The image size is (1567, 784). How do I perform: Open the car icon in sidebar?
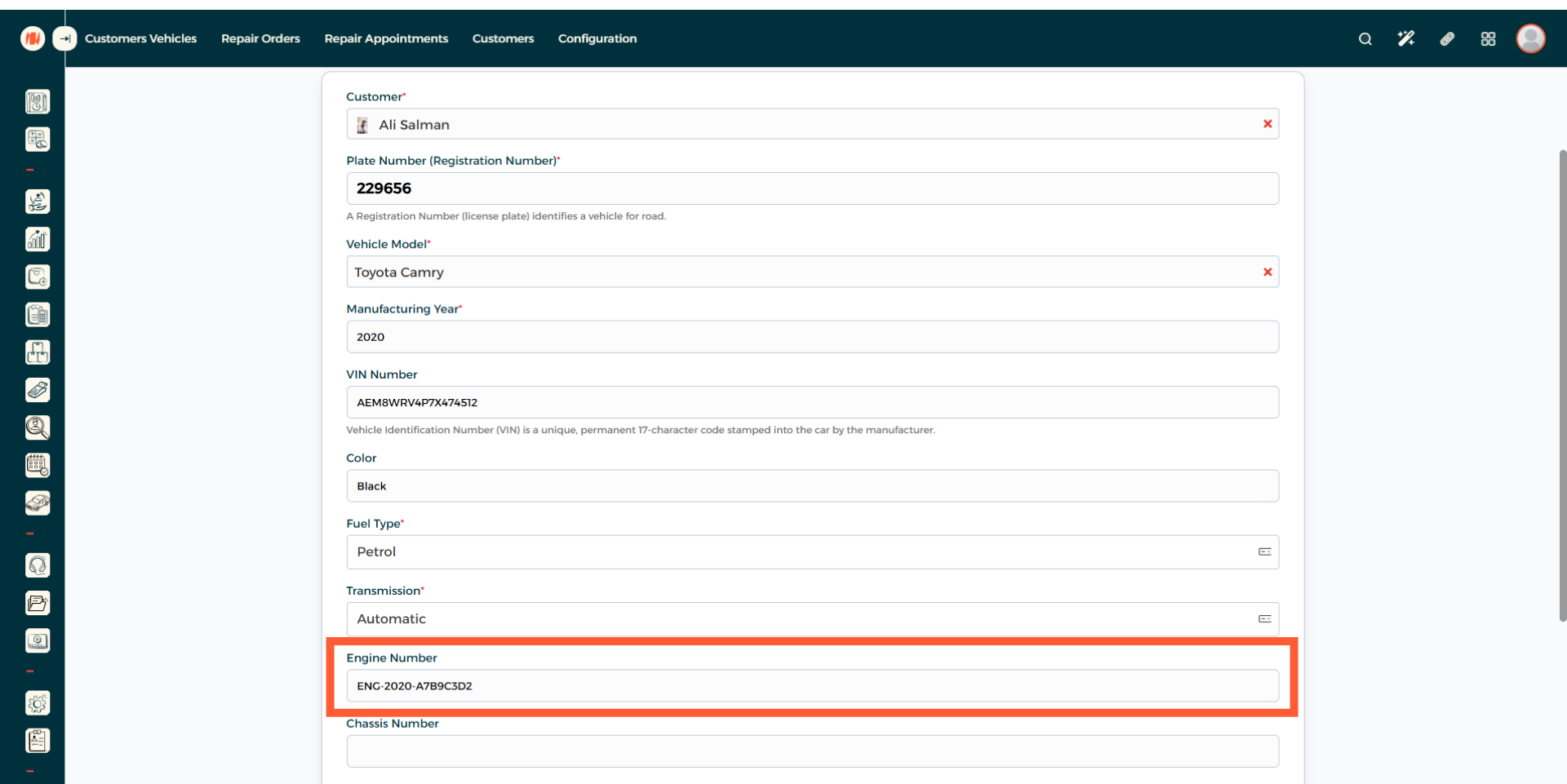coord(38,503)
